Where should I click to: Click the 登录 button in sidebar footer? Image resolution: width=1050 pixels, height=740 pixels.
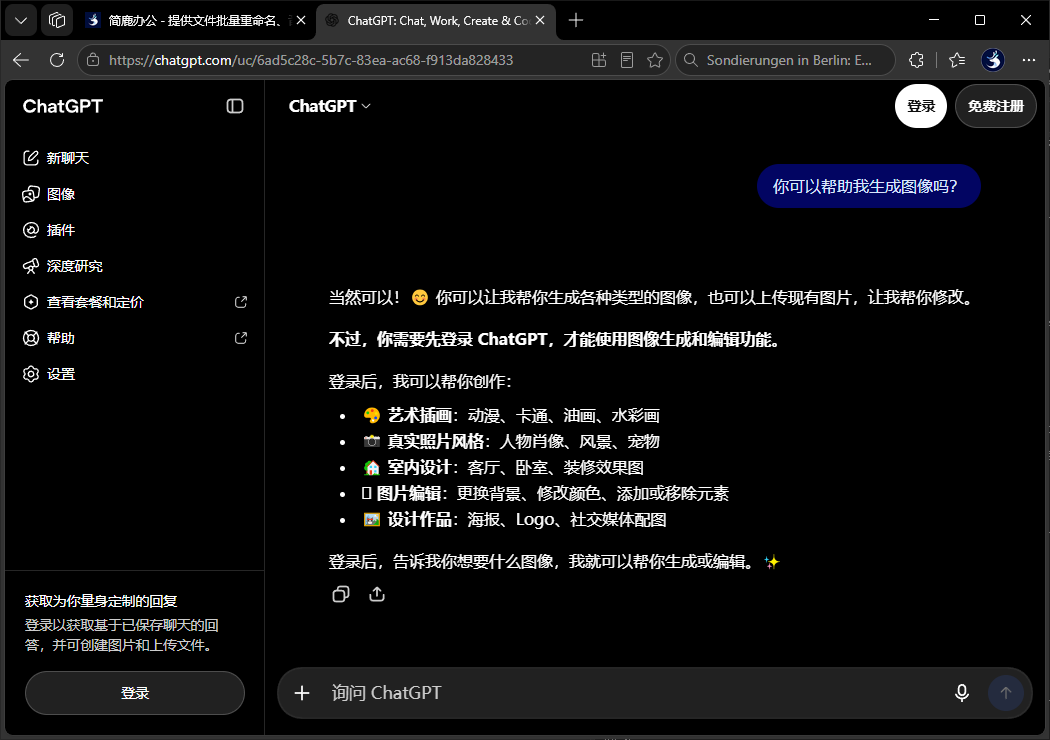click(135, 692)
